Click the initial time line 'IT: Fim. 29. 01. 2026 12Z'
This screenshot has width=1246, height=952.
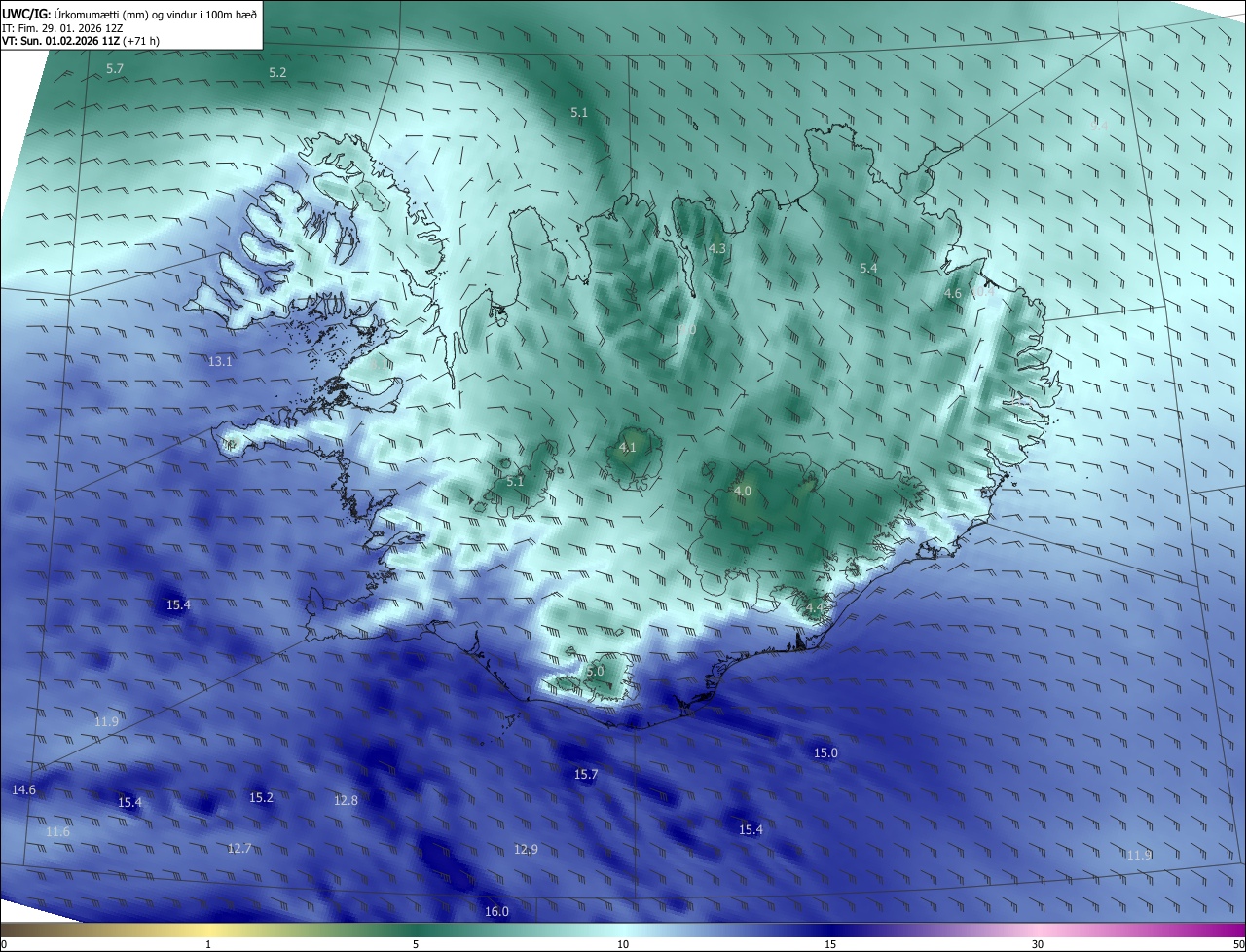64,27
